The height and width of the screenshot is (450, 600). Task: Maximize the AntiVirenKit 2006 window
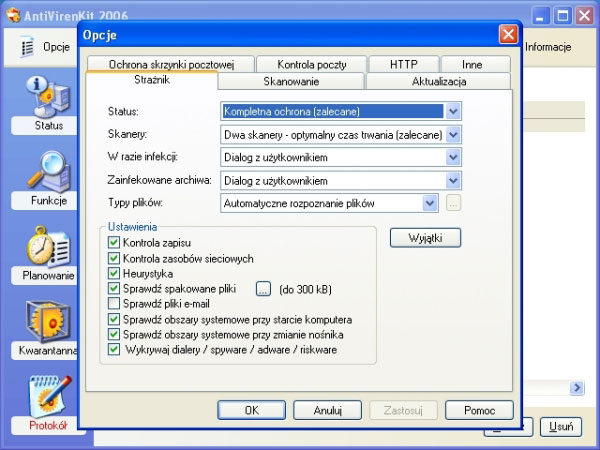(562, 16)
